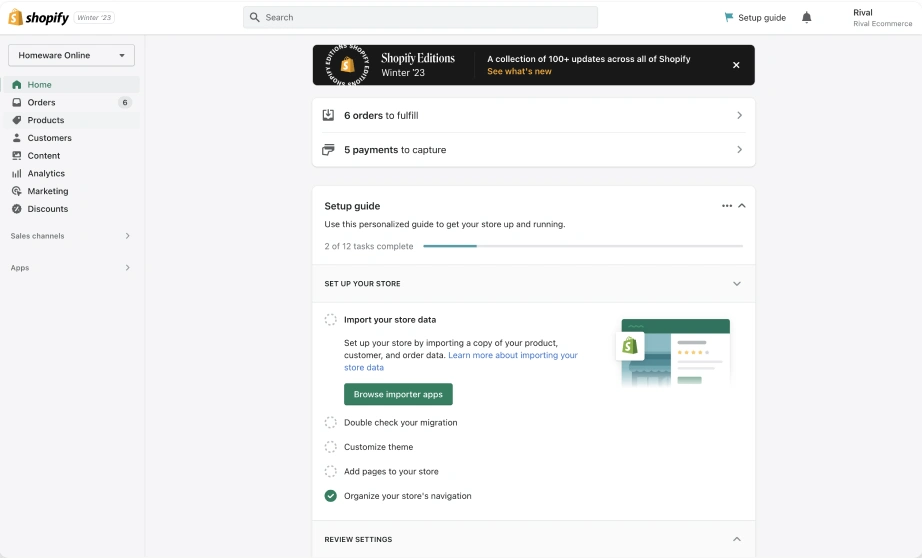This screenshot has height=558, width=922.
Task: Click Browse importer apps button
Action: point(398,395)
